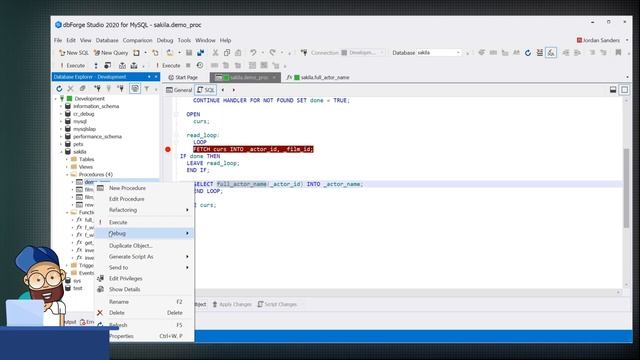Viewport: 640px width, 360px height.
Task: Collapse the Development connection node
Action: [56, 99]
